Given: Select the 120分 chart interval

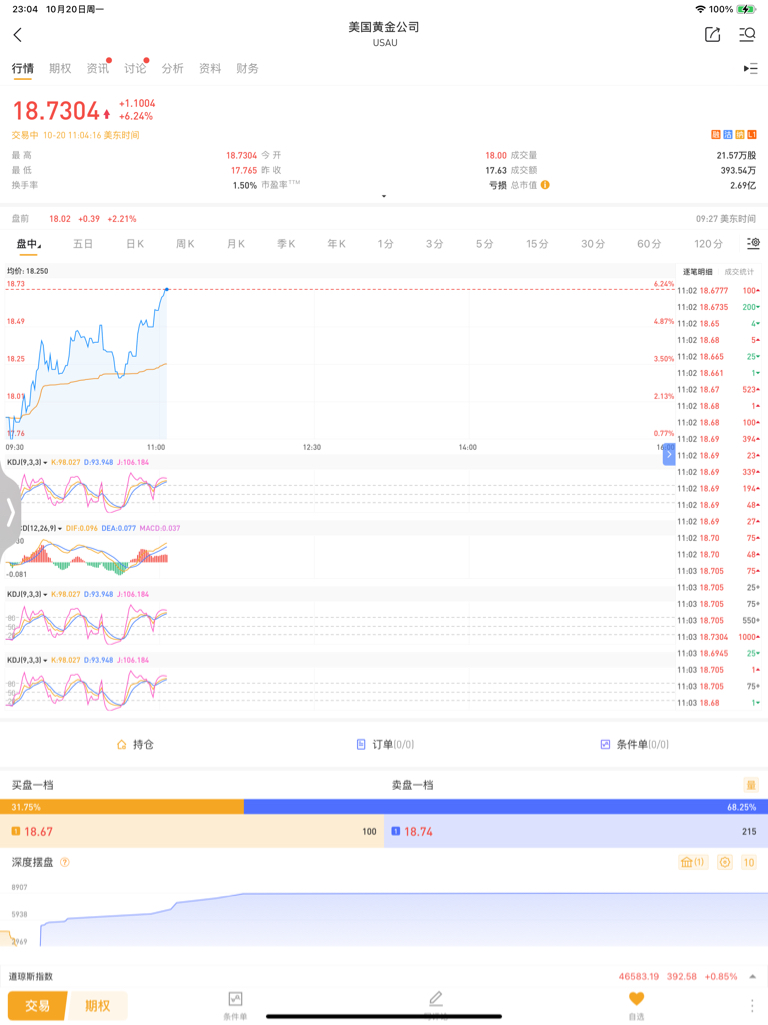Looking at the screenshot, I should pyautogui.click(x=709, y=244).
